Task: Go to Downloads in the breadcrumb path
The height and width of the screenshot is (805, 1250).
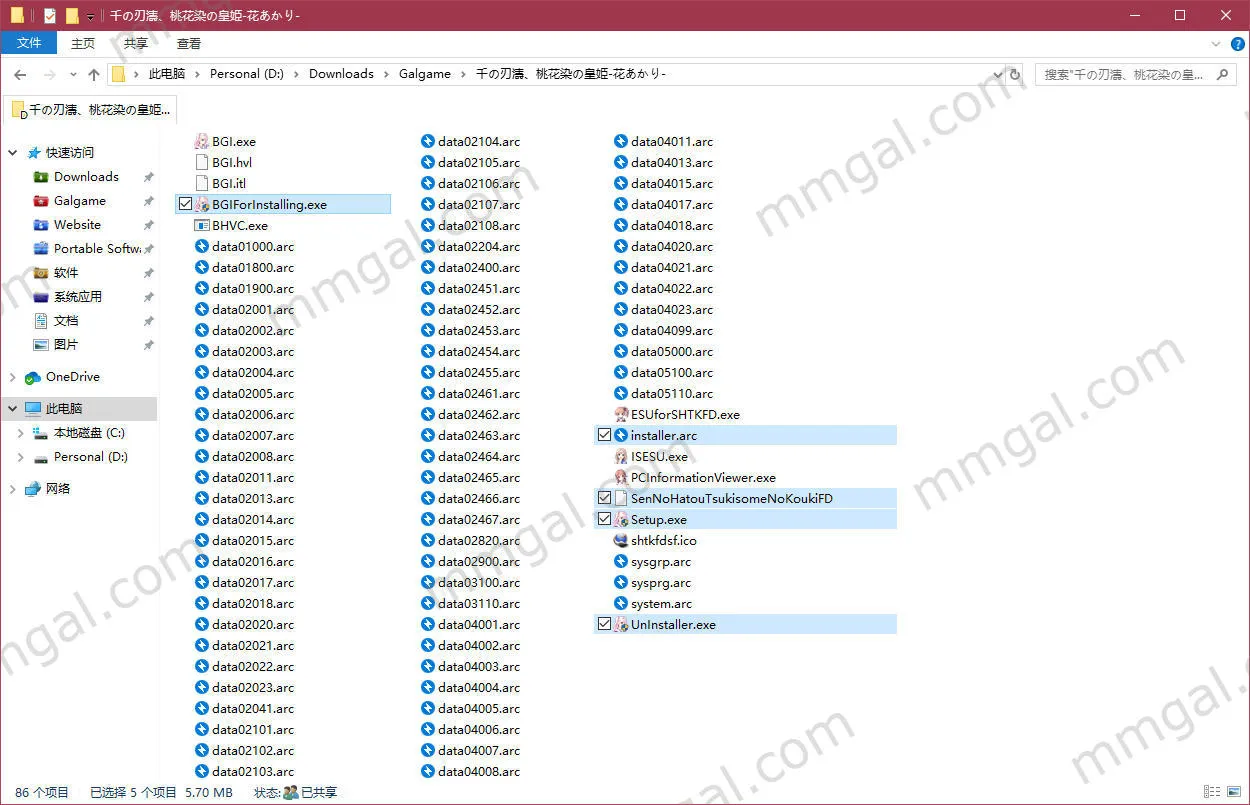Action: point(341,74)
